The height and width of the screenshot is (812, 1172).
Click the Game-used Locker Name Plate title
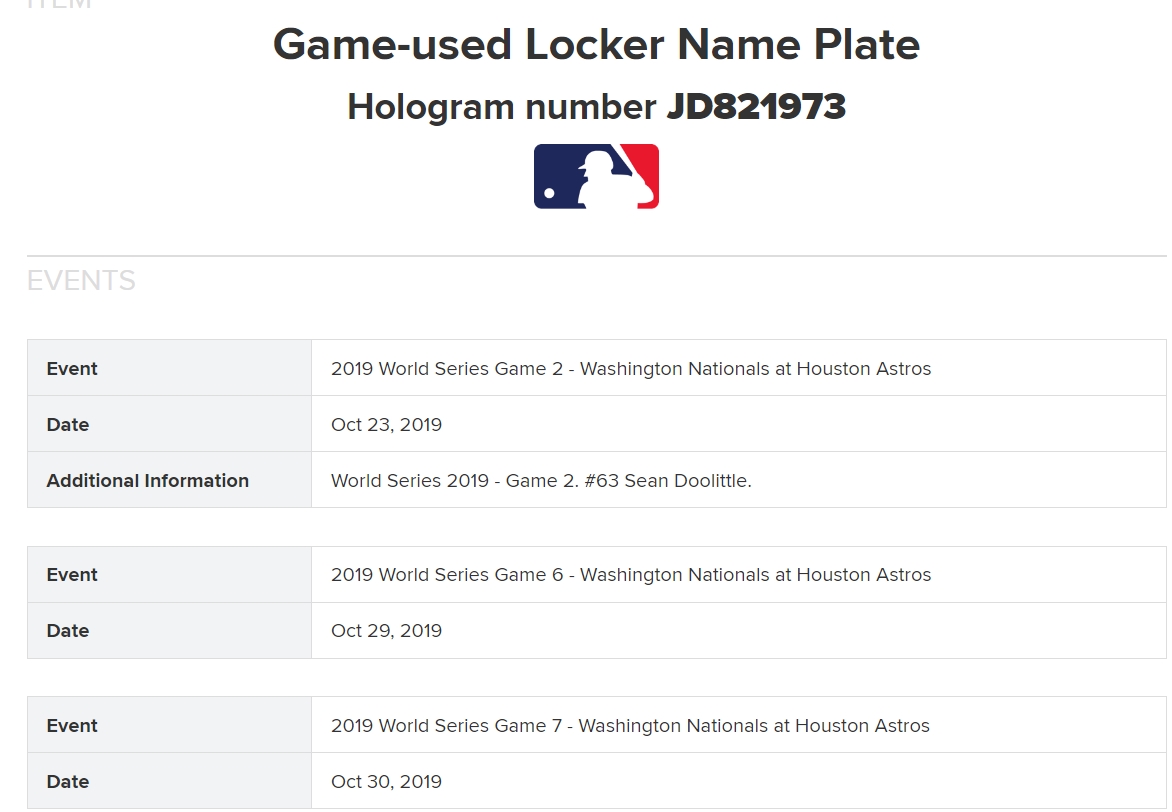point(596,44)
